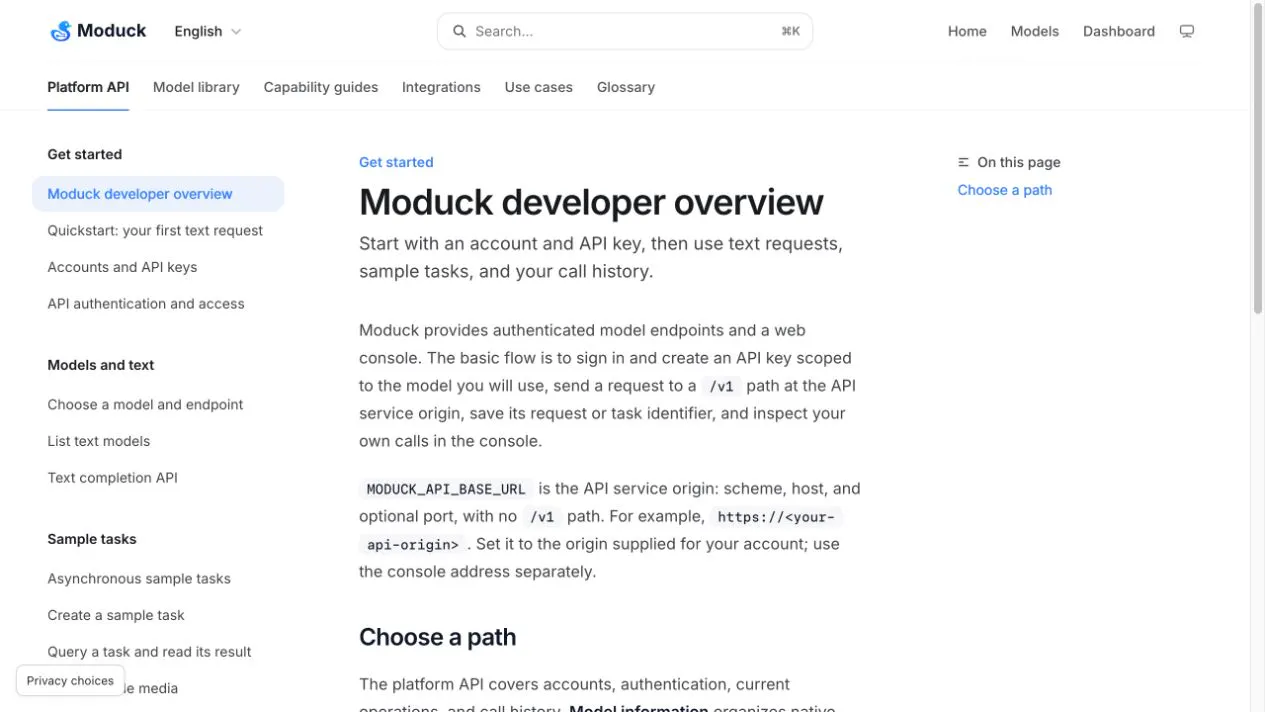Click the Get started sidebar heading
The image size is (1265, 712).
[84, 154]
